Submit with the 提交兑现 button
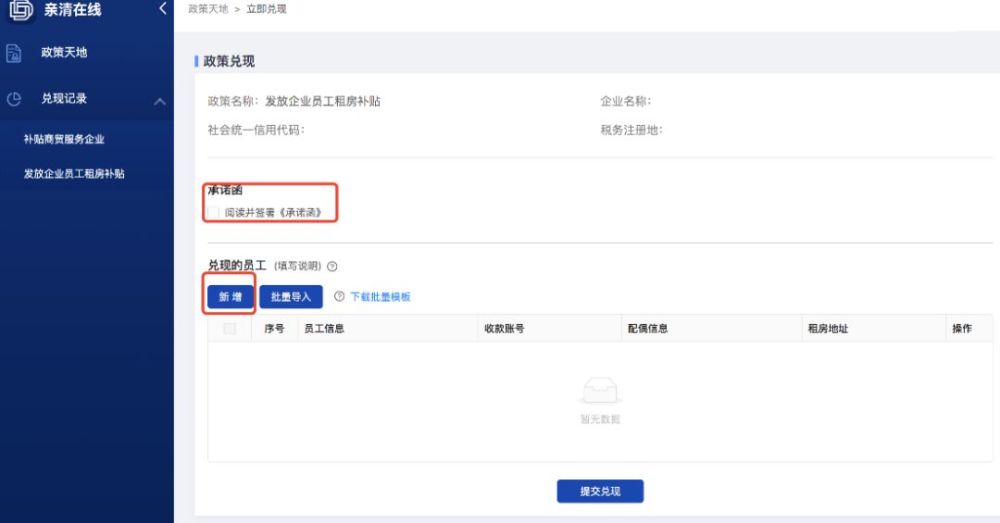This screenshot has width=1000, height=523. point(600,491)
